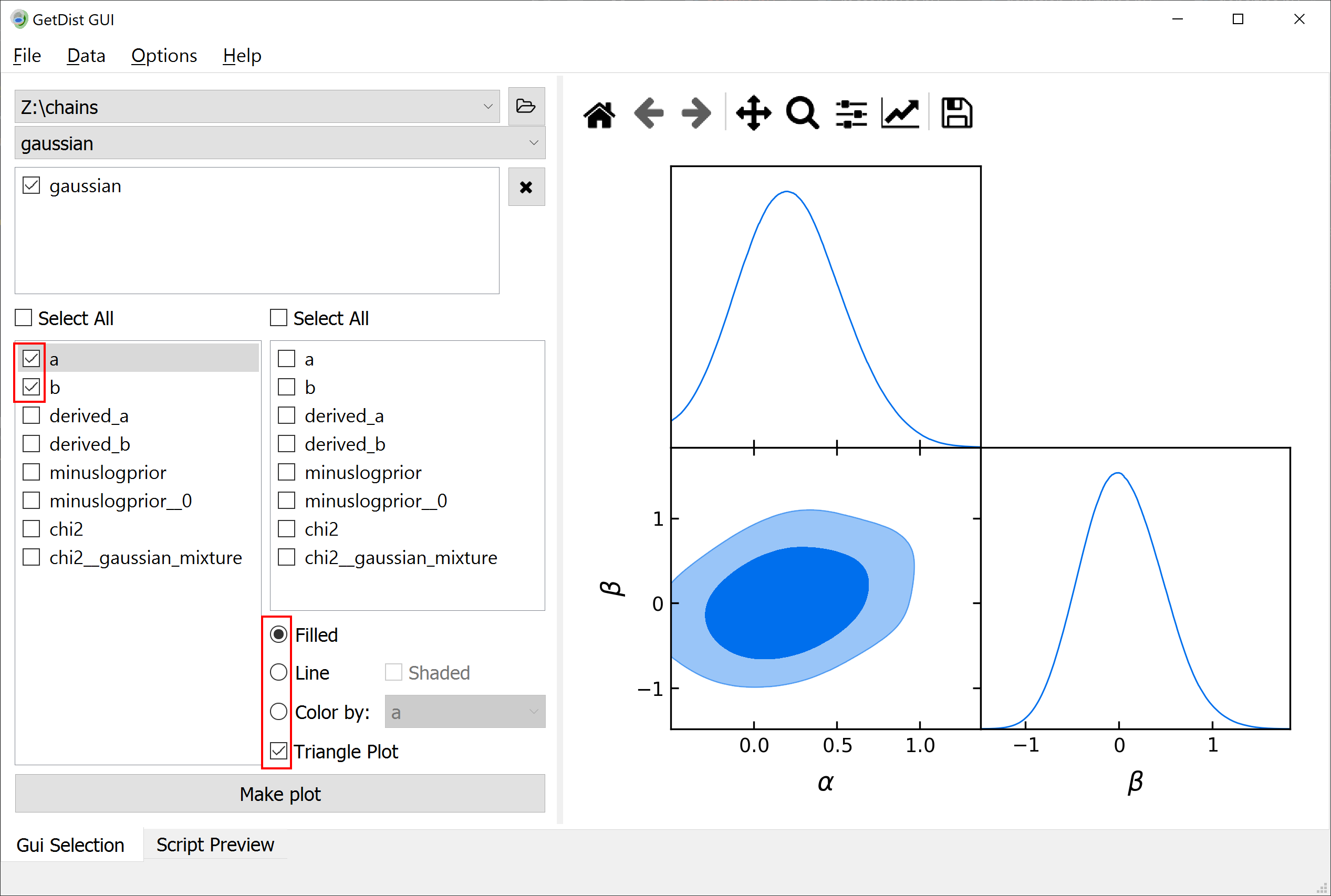Uncheck parameter a in first list
Viewport: 1331px width, 896px height.
tap(32, 359)
